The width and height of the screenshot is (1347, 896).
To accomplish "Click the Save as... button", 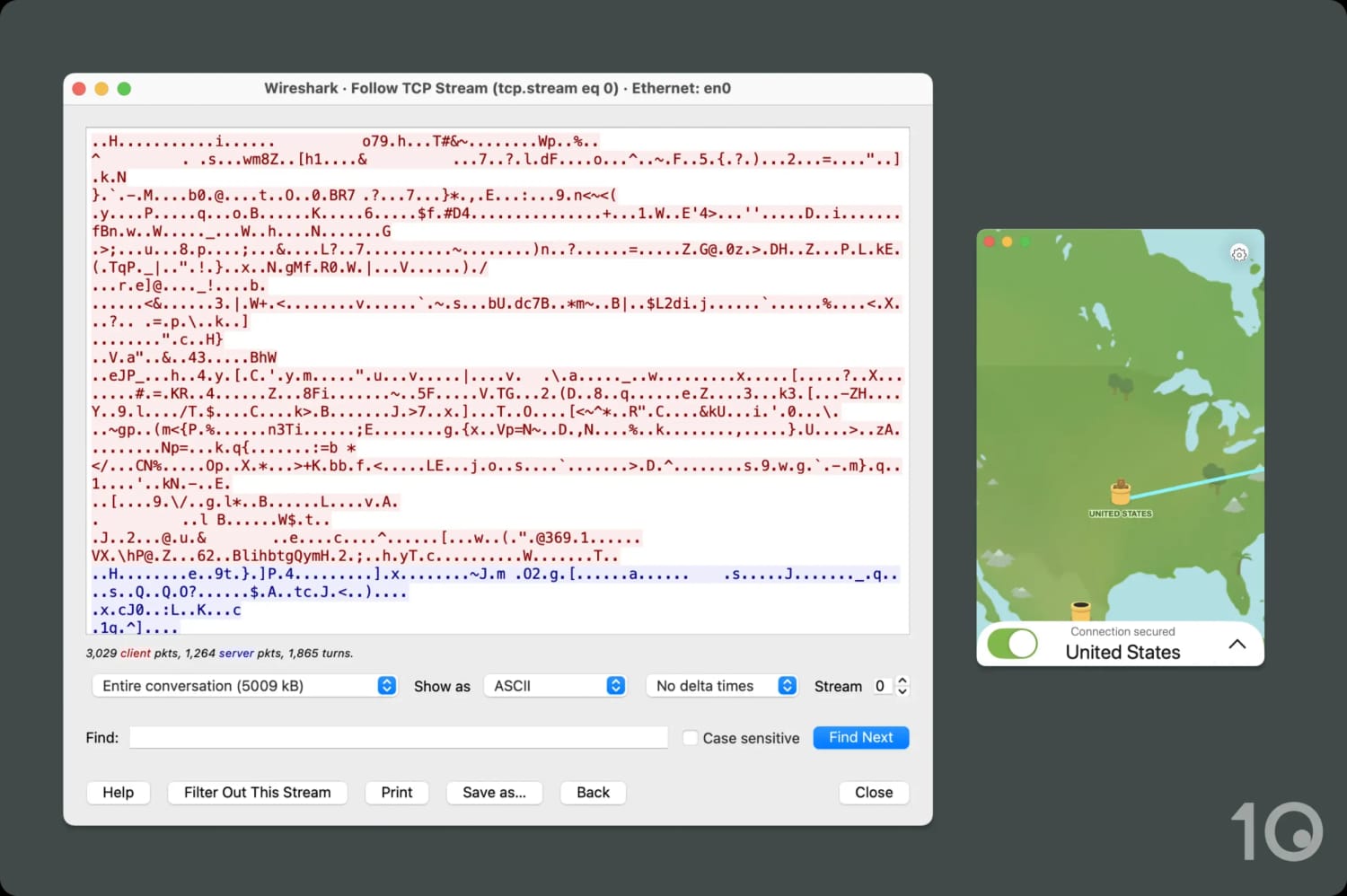I will pyautogui.click(x=494, y=792).
